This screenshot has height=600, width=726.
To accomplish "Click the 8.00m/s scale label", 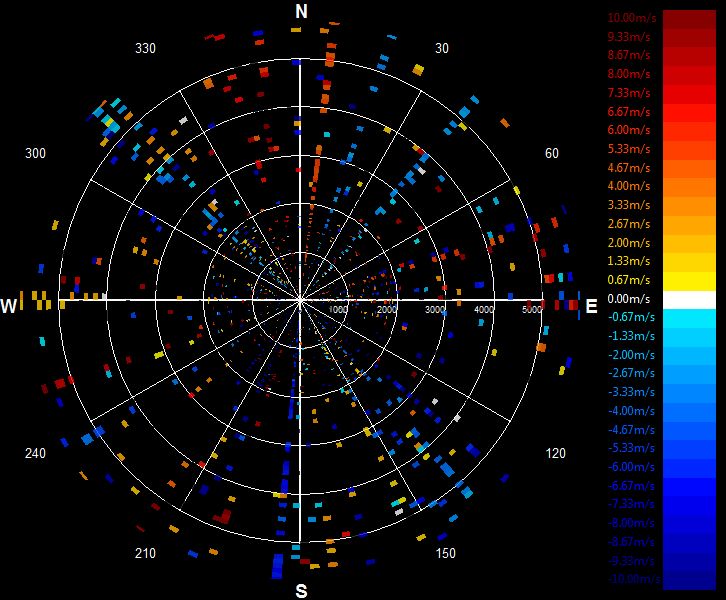I will pyautogui.click(x=629, y=74).
